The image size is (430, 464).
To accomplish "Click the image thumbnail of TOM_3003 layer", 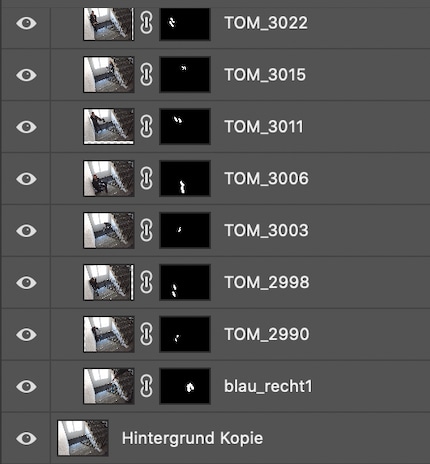I will click(x=109, y=230).
